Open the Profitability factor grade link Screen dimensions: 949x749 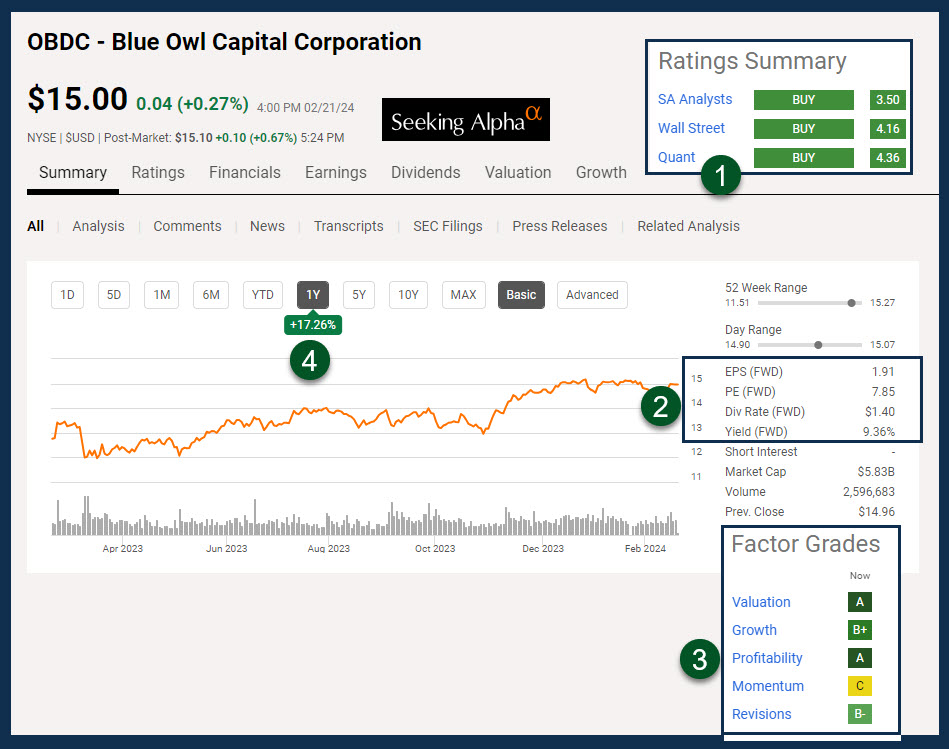pyautogui.click(x=767, y=658)
